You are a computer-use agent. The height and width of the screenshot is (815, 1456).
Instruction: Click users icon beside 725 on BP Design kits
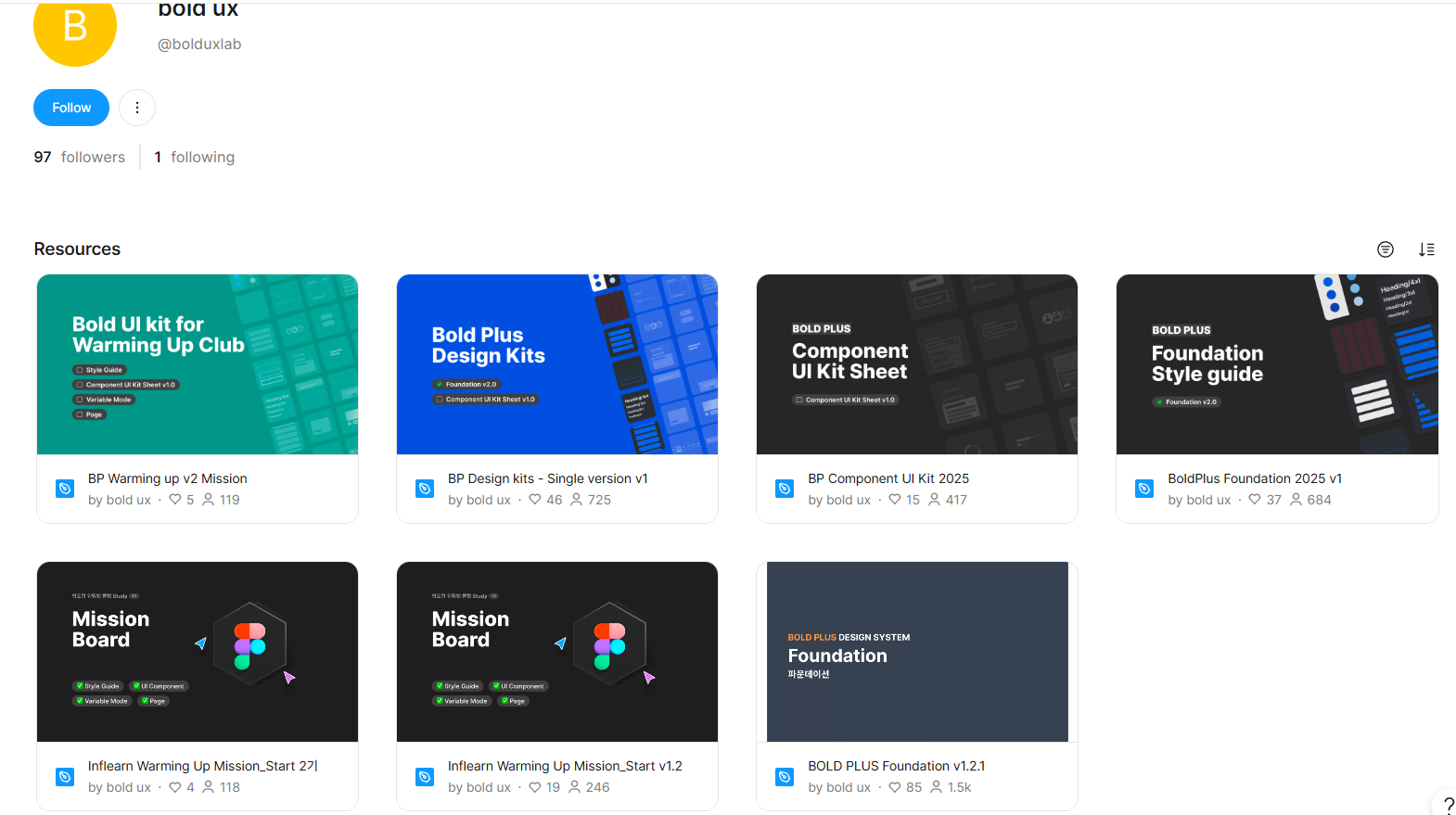click(576, 500)
